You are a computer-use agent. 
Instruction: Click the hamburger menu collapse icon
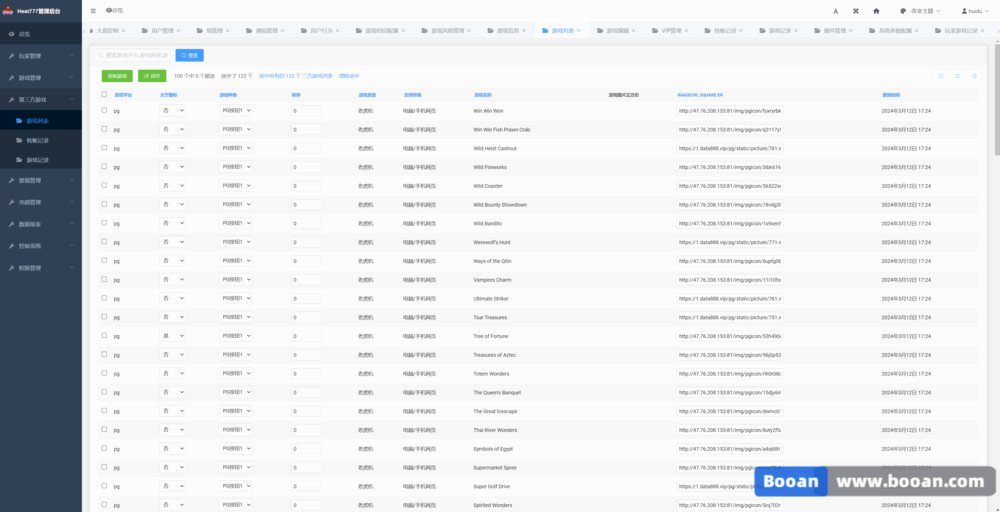click(x=93, y=10)
